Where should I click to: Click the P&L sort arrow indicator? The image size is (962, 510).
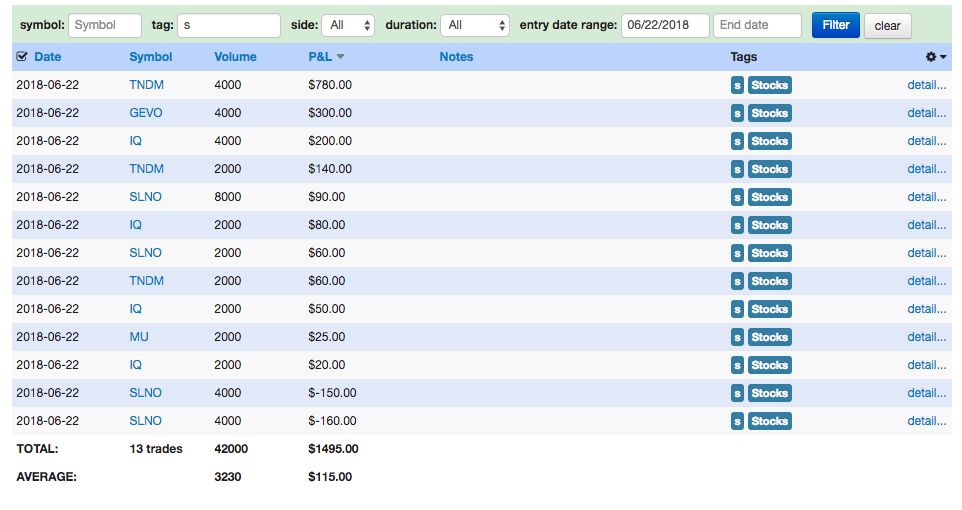click(341, 56)
